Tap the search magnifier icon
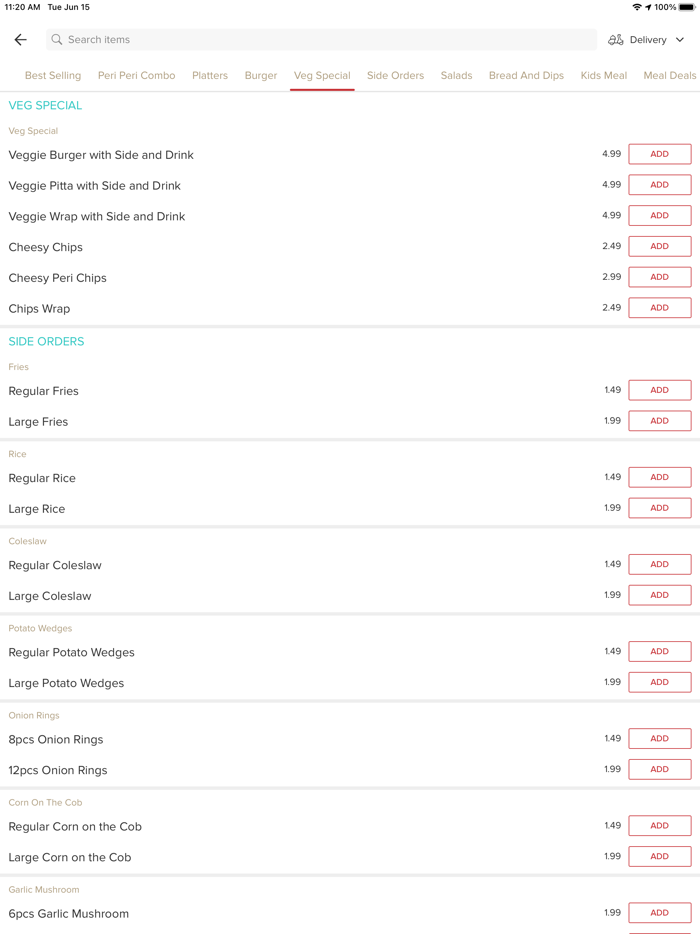700x934 pixels. pos(57,40)
